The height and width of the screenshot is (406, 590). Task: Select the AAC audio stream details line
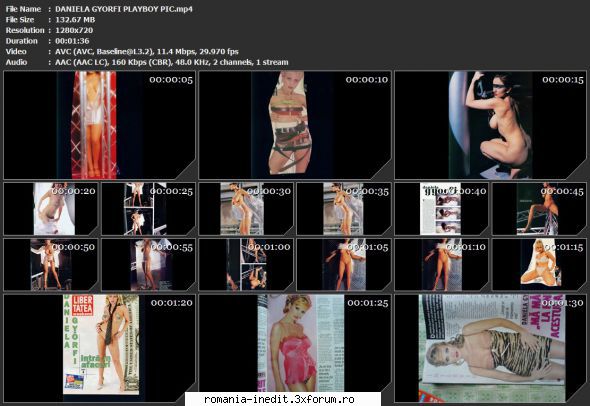(172, 62)
